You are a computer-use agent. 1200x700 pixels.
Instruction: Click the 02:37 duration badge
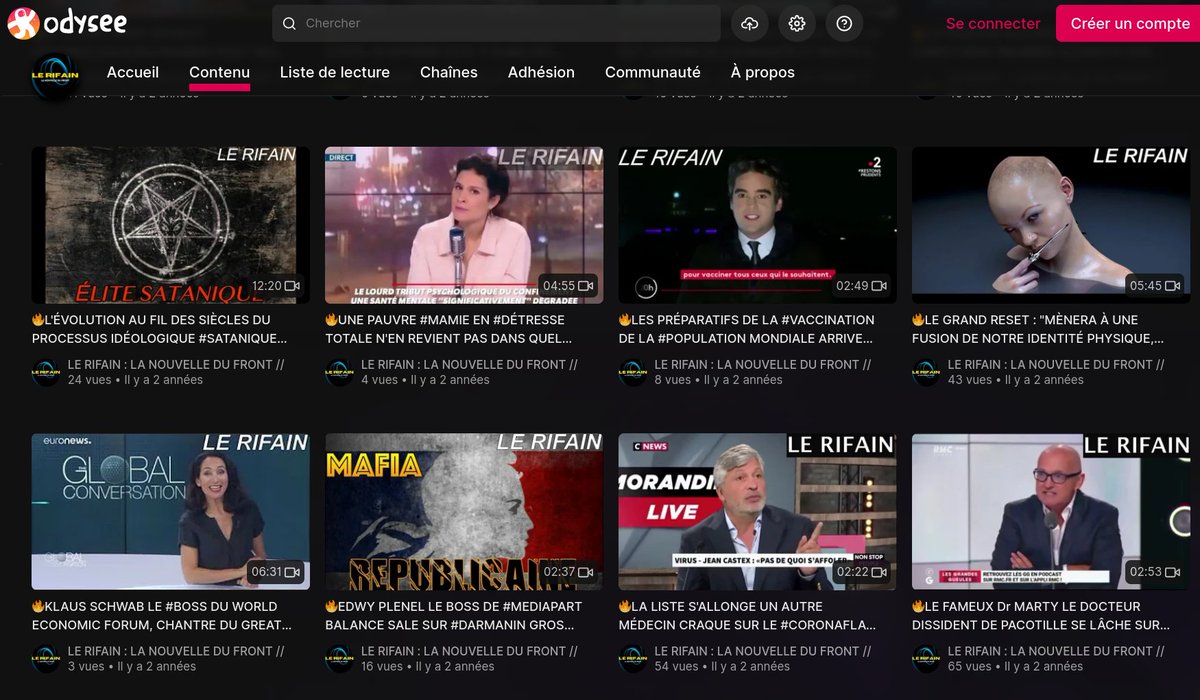pos(569,572)
